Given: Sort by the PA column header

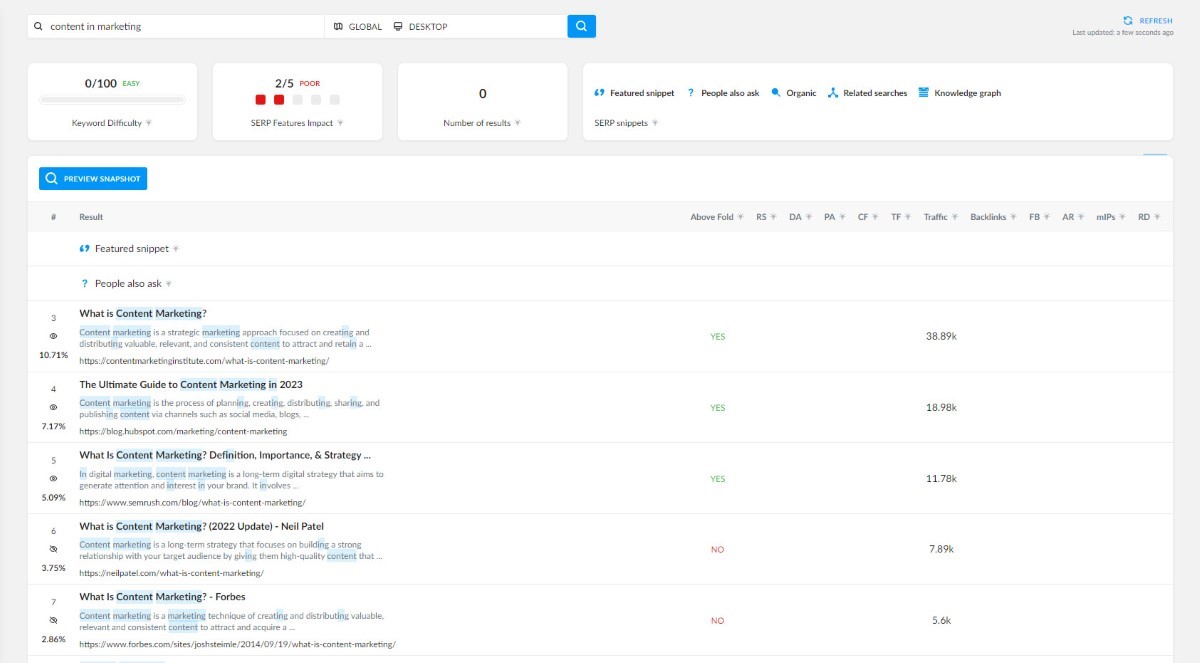Looking at the screenshot, I should pyautogui.click(x=834, y=217).
